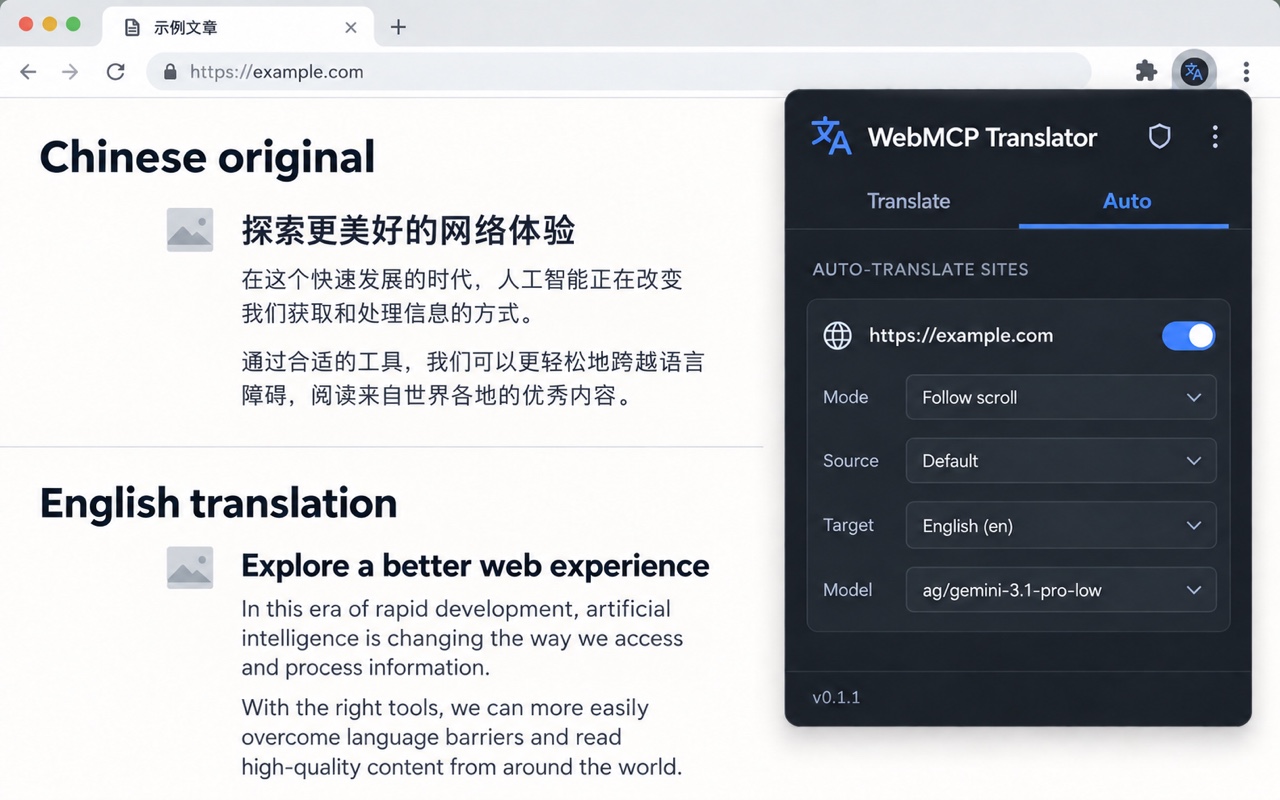The height and width of the screenshot is (800, 1280).
Task: Open the Model dropdown showing ag/gemini-3.1-pro-low
Action: (x=1061, y=590)
